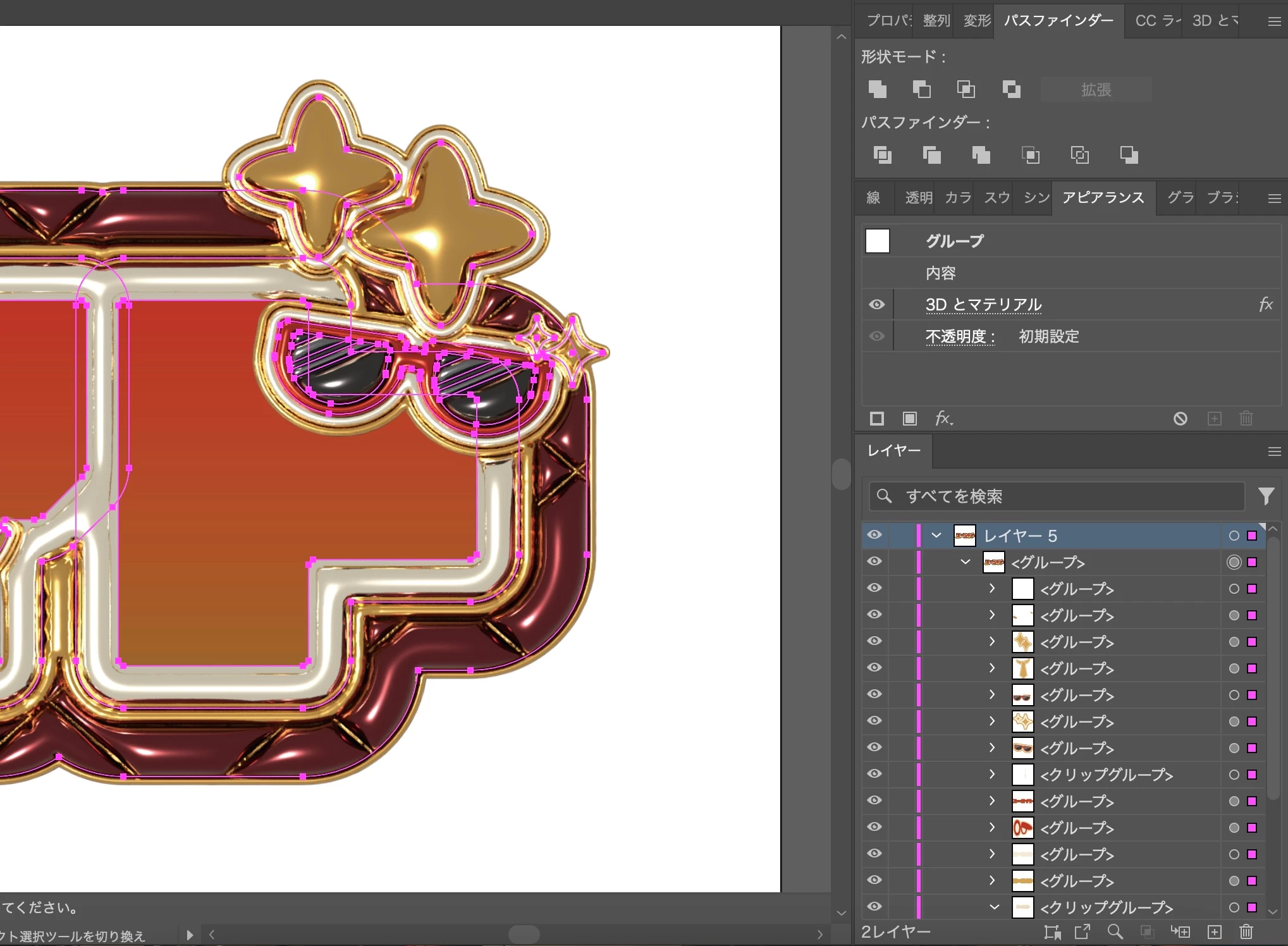This screenshot has height=946, width=1288.
Task: Hide レイヤー 5 with eye icon
Action: tap(874, 535)
